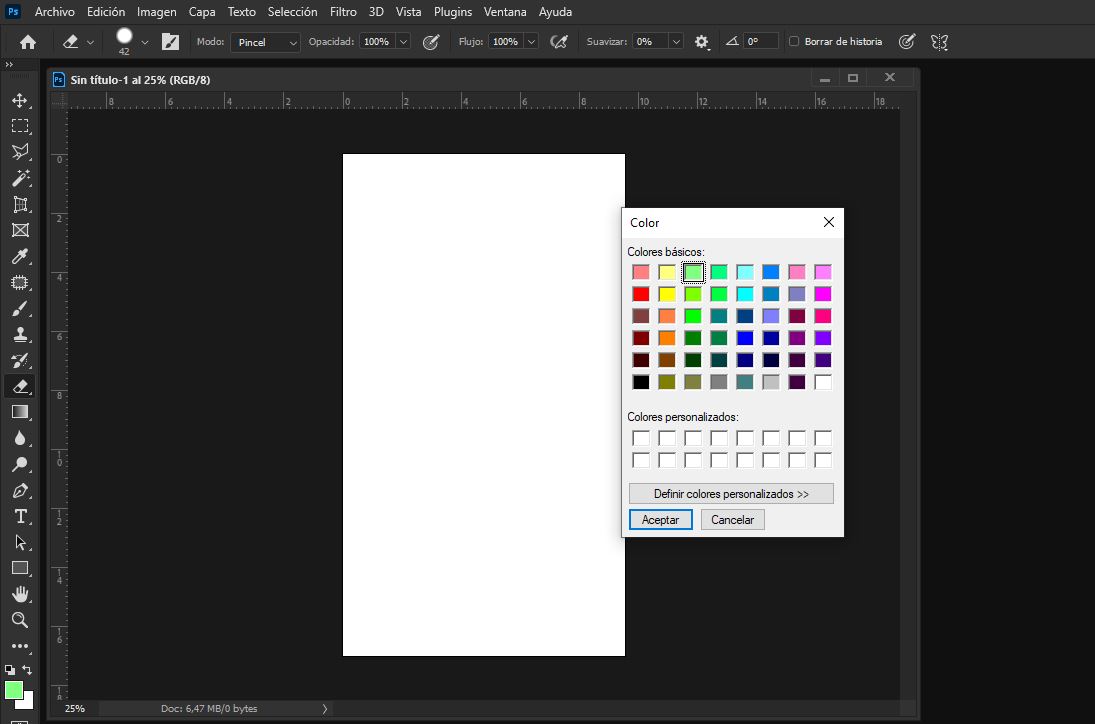
Task: Select the red swatch in Colores básicos
Action: pos(641,293)
